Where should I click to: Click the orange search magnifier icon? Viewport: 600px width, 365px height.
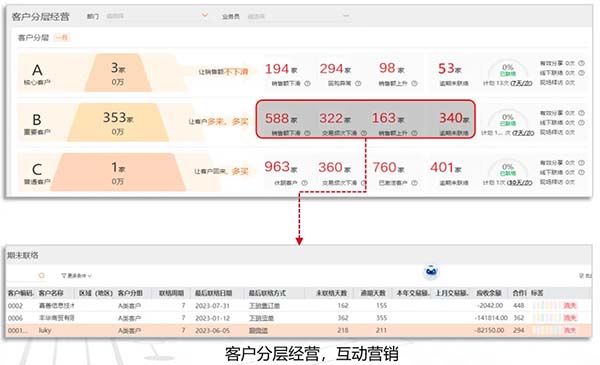[41, 275]
